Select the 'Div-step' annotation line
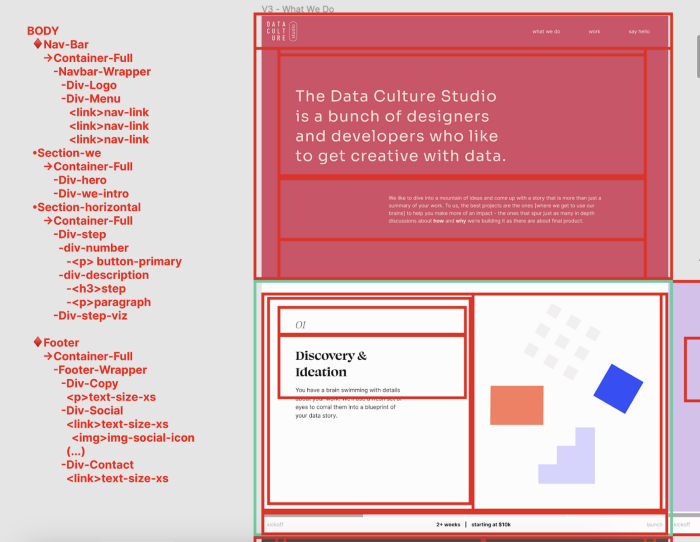The width and height of the screenshot is (700, 542). [x=79, y=234]
